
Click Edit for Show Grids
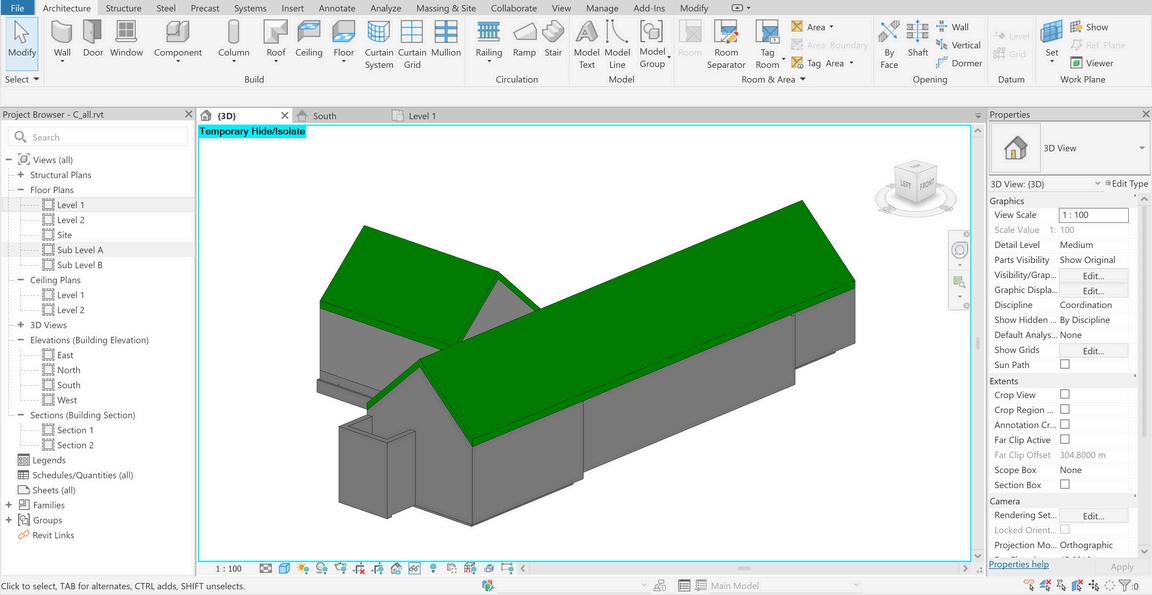tap(1093, 350)
